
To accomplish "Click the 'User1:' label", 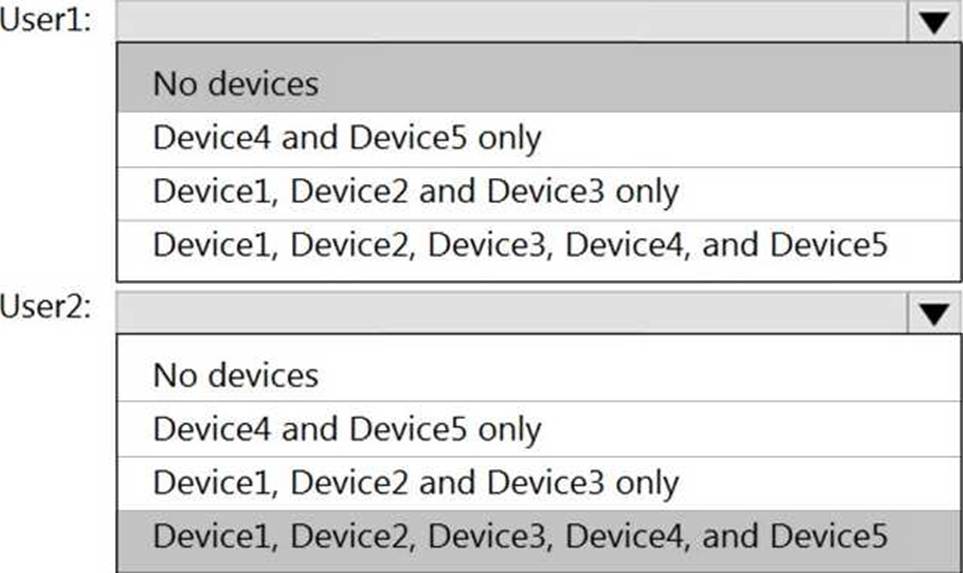I will coord(46,22).
